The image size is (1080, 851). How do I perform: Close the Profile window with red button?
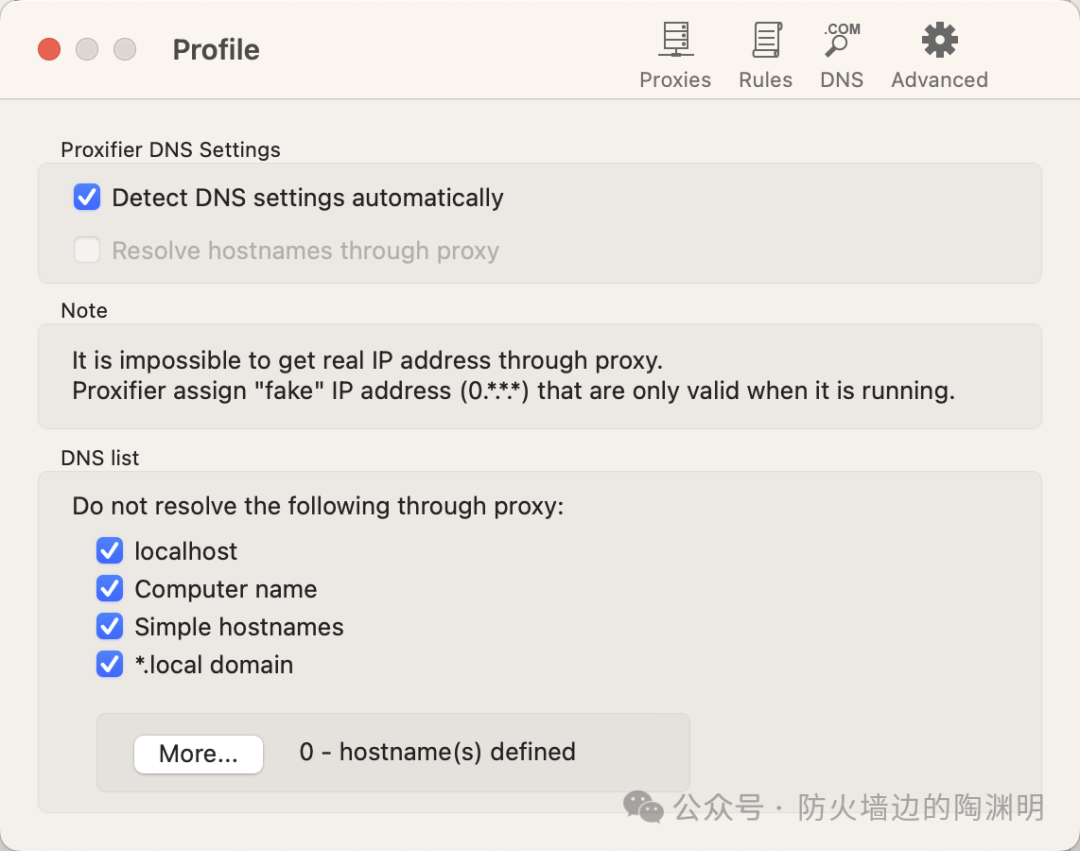(49, 49)
